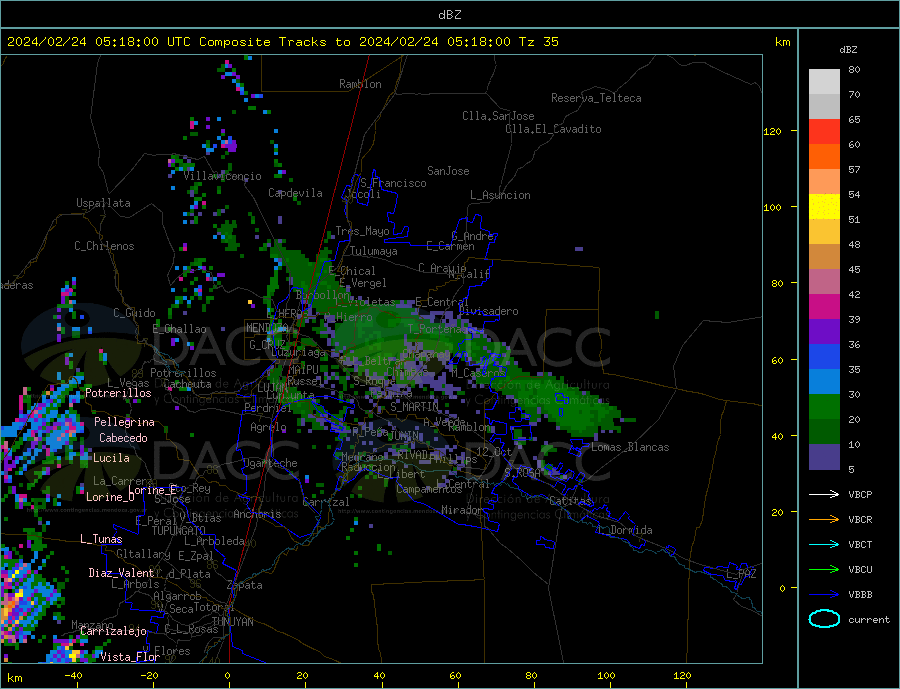Click the Divisadero map label

(x=488, y=311)
